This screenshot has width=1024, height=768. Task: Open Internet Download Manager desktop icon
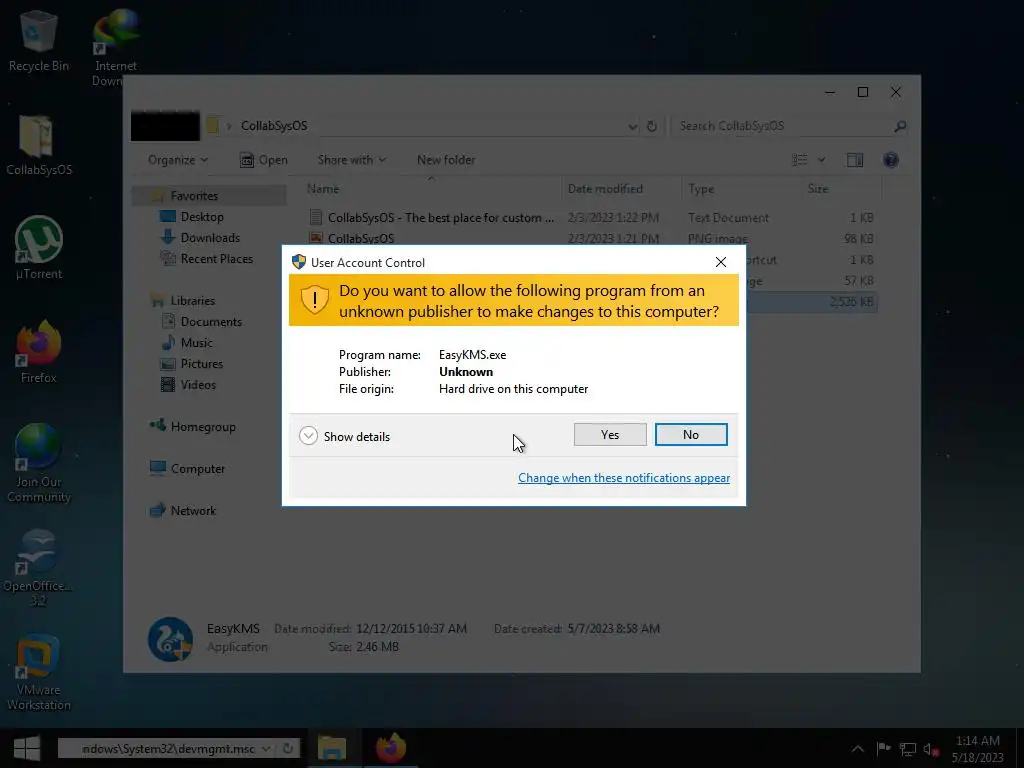pyautogui.click(x=114, y=47)
